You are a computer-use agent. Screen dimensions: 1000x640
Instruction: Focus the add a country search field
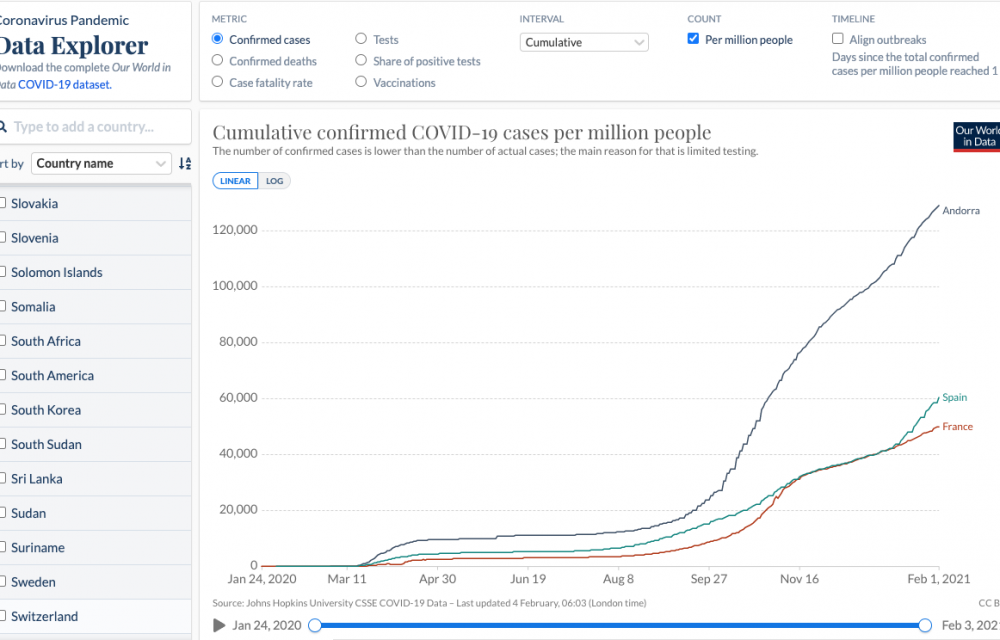click(x=98, y=127)
